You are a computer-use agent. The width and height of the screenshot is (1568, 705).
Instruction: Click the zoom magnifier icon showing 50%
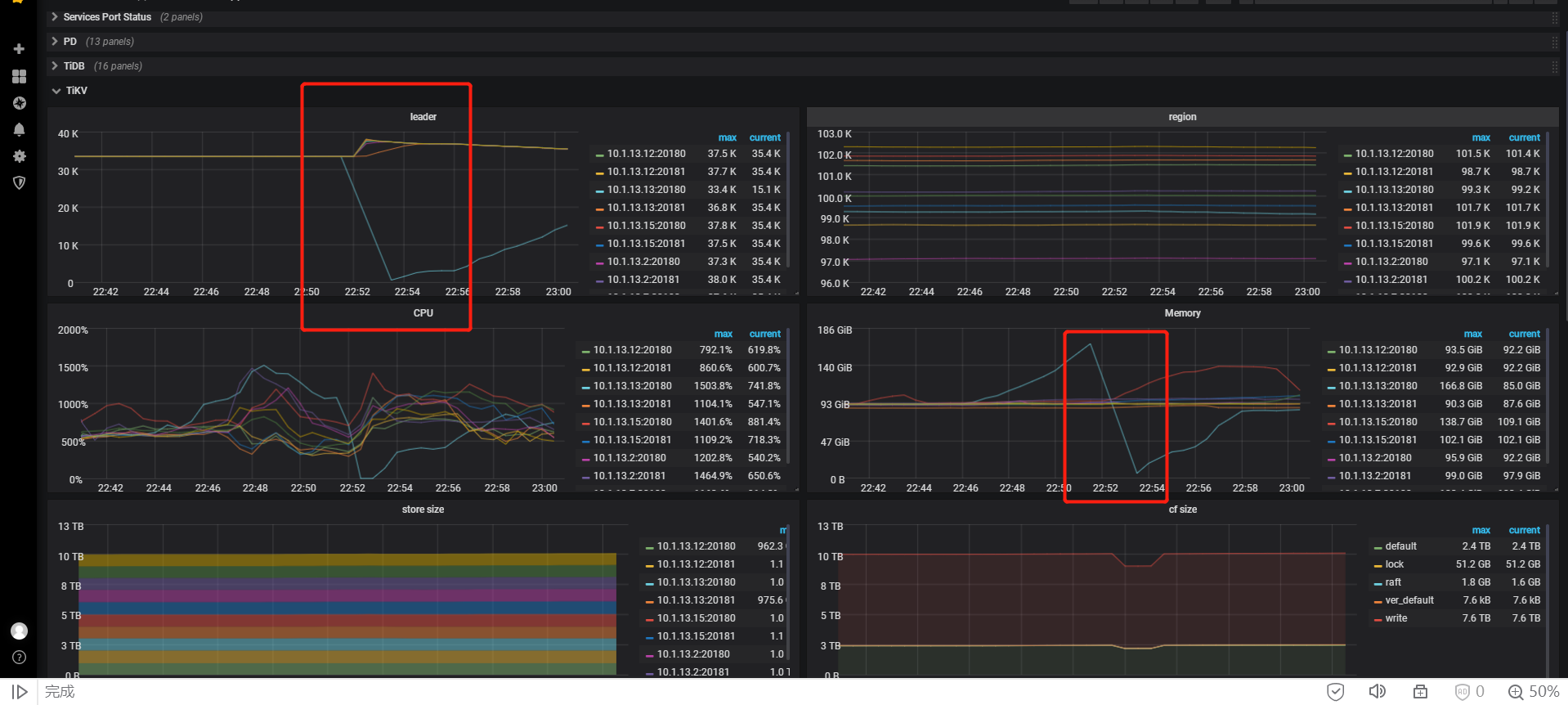[x=1515, y=692]
